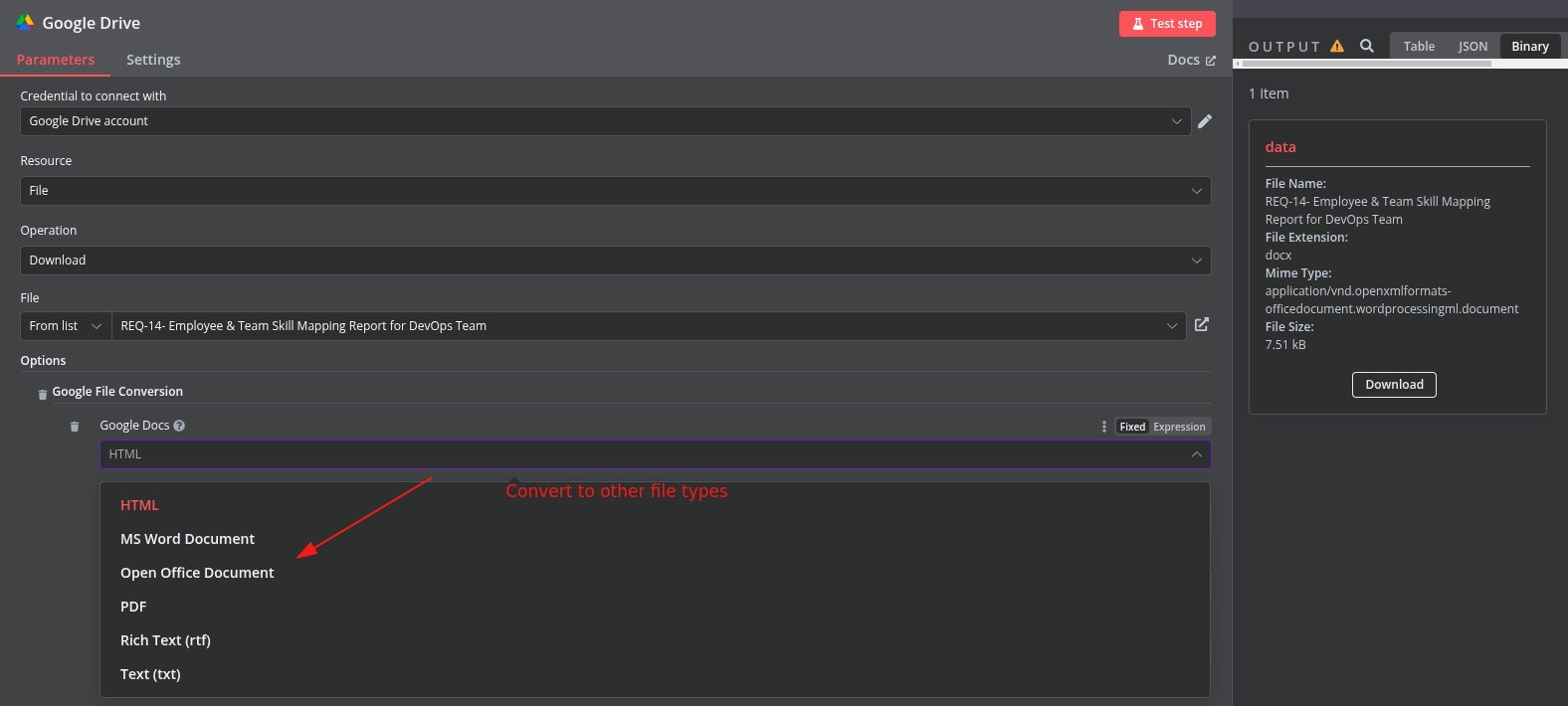Click the Google Drive logo icon

click(25, 22)
